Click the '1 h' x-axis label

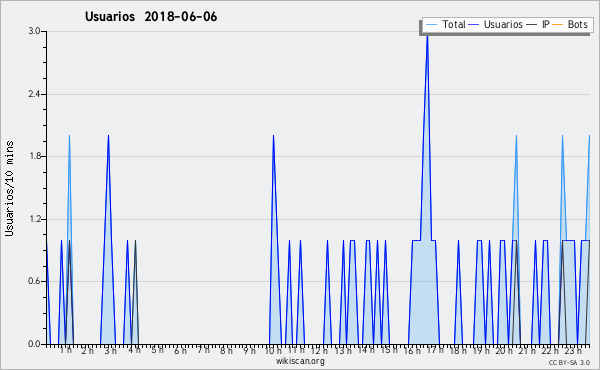pyautogui.click(x=65, y=350)
